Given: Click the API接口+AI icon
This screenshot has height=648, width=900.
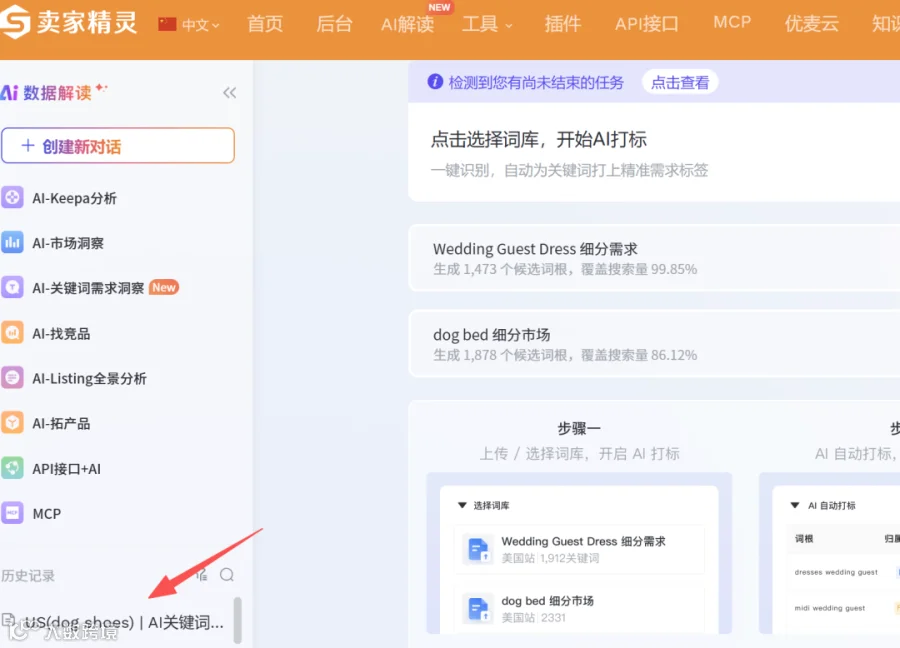Looking at the screenshot, I should click(12, 468).
